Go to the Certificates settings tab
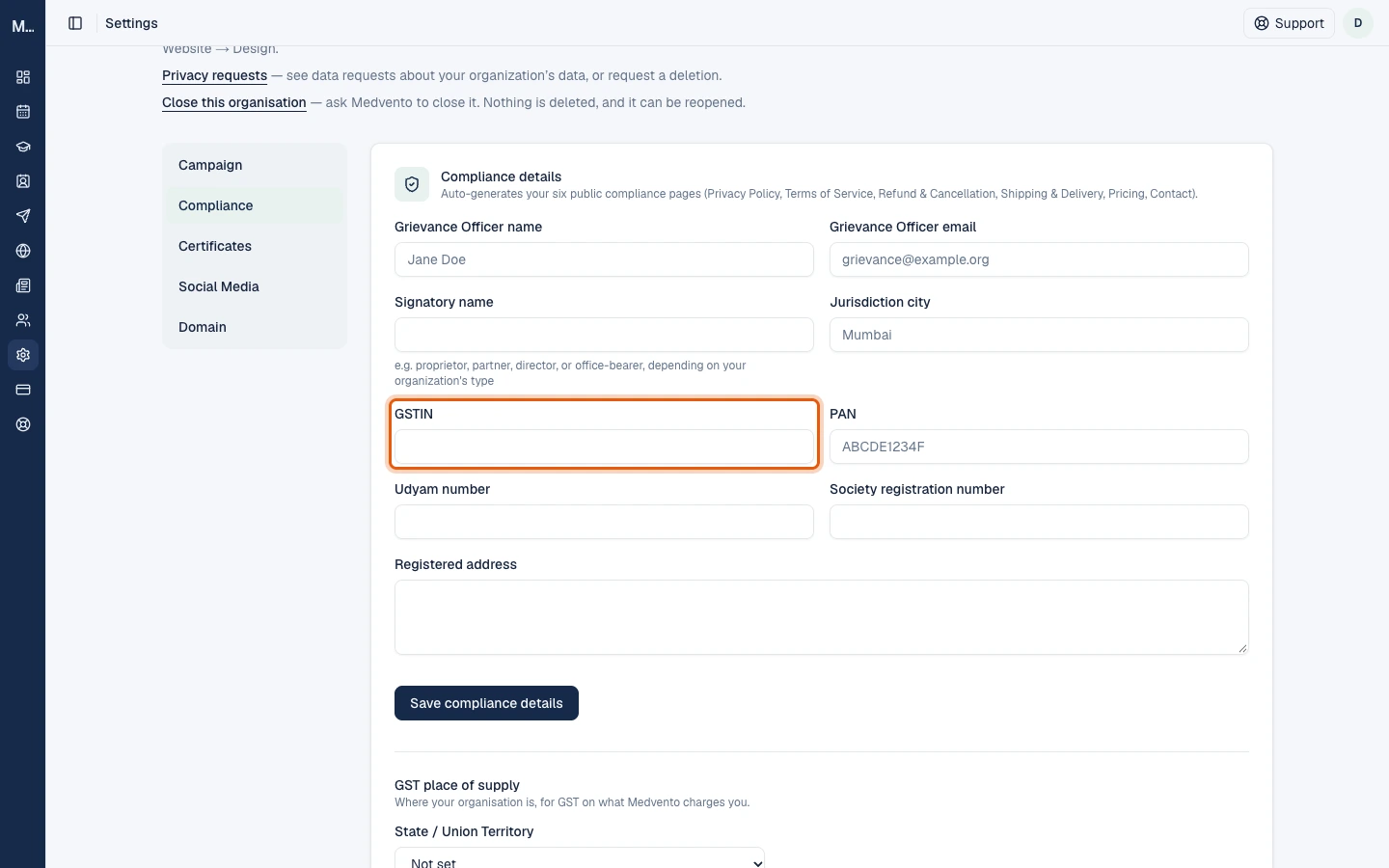This screenshot has width=1389, height=868. tap(255, 246)
